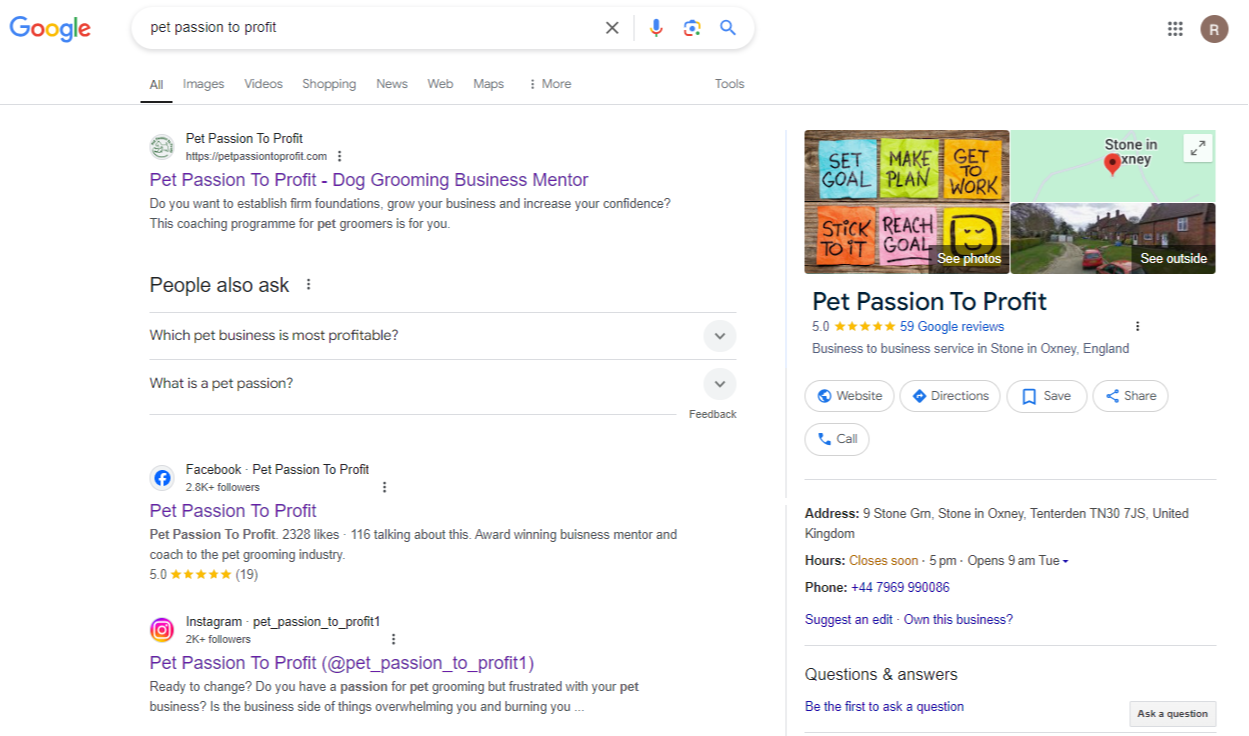Expand the map with the fullscreen arrows icon
1249x736 pixels.
pos(1197,148)
